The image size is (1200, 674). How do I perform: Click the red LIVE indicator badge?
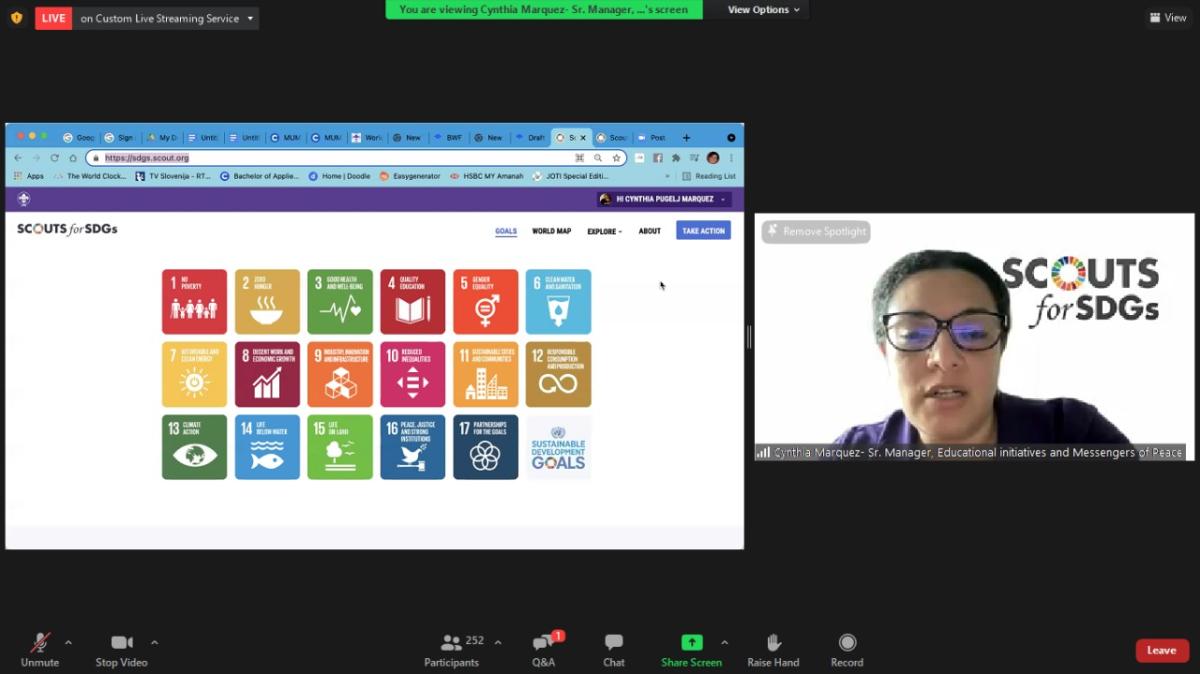click(x=53, y=18)
